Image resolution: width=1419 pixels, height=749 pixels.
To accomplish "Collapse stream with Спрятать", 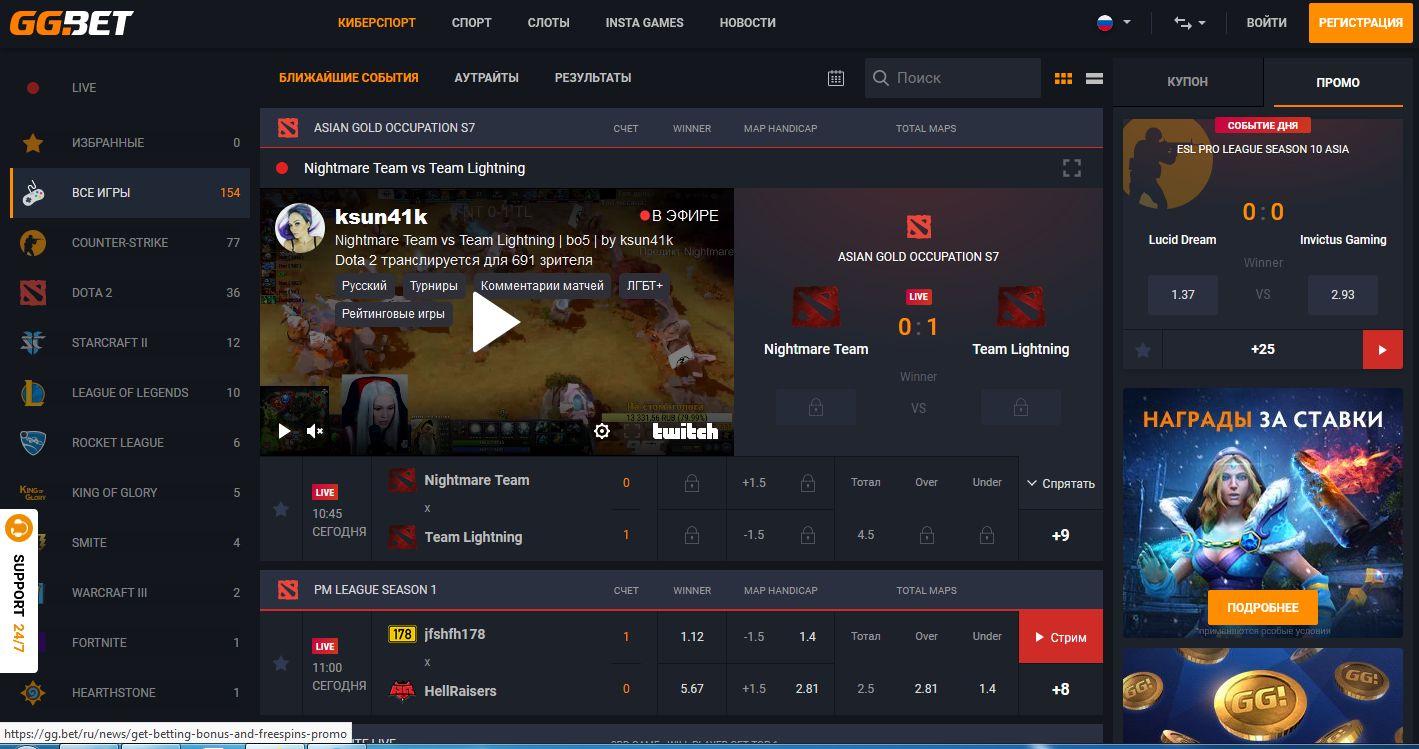I will click(1060, 483).
